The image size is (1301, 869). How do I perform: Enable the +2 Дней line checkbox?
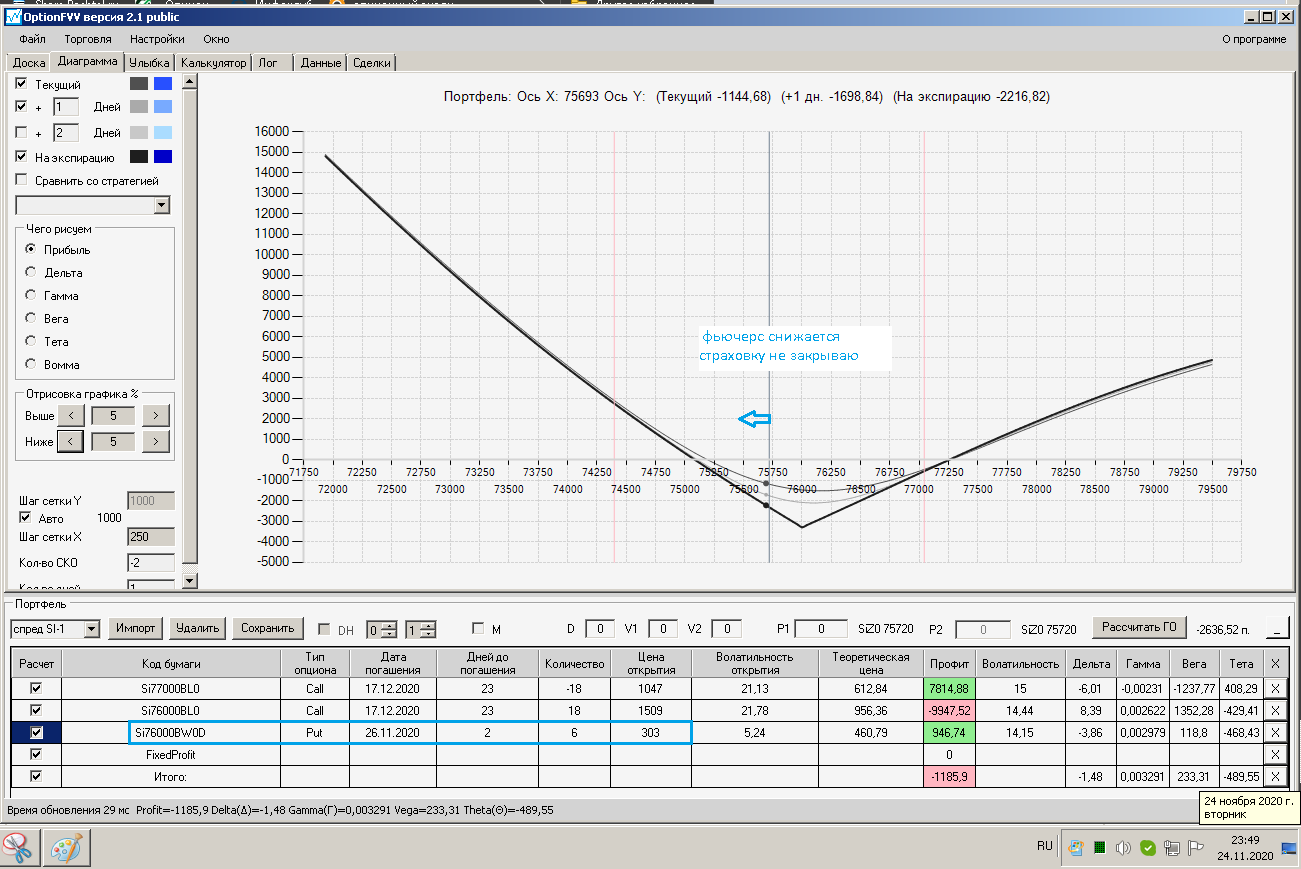click(22, 132)
